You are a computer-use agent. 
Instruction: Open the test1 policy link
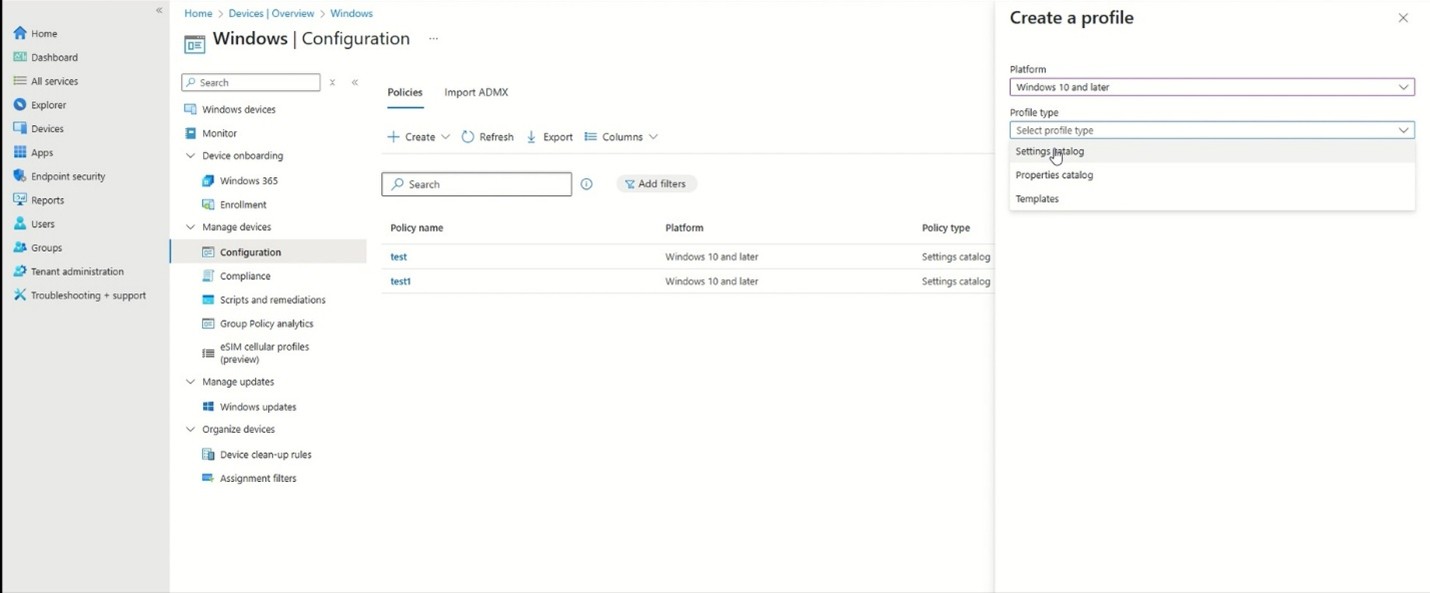tap(400, 281)
